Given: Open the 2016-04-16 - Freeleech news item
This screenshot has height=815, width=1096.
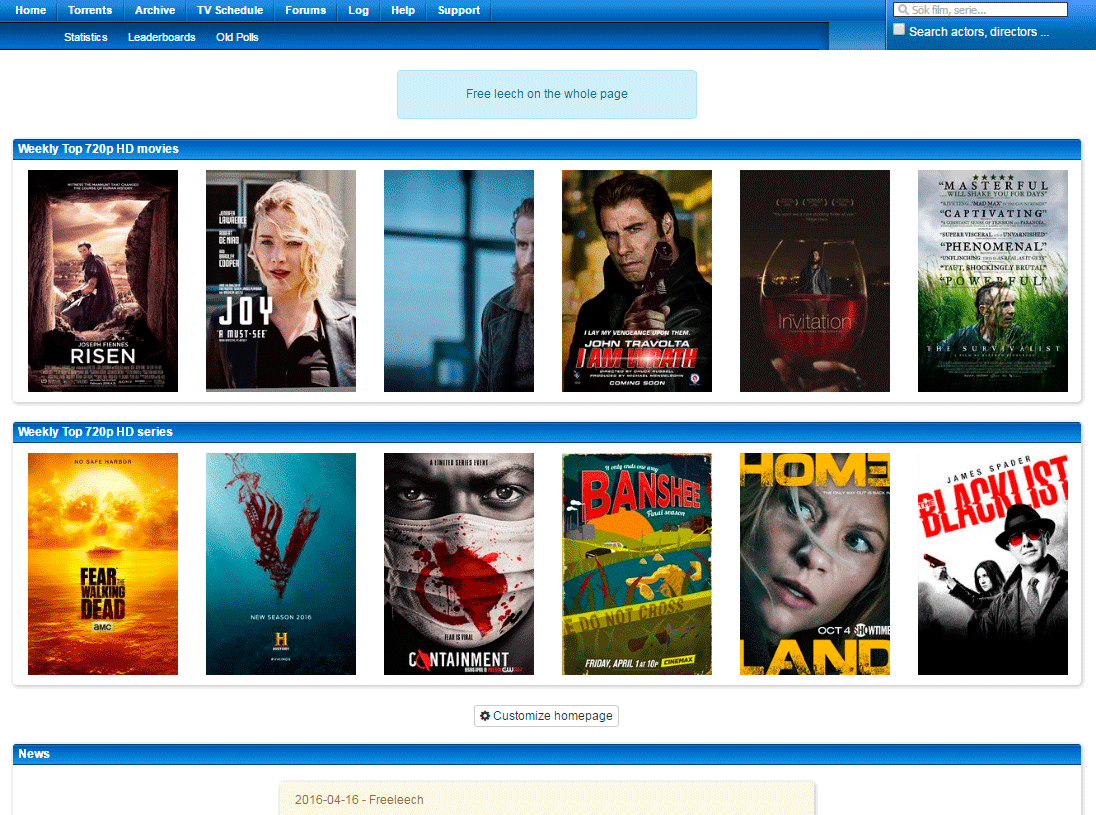Looking at the screenshot, I should (359, 800).
